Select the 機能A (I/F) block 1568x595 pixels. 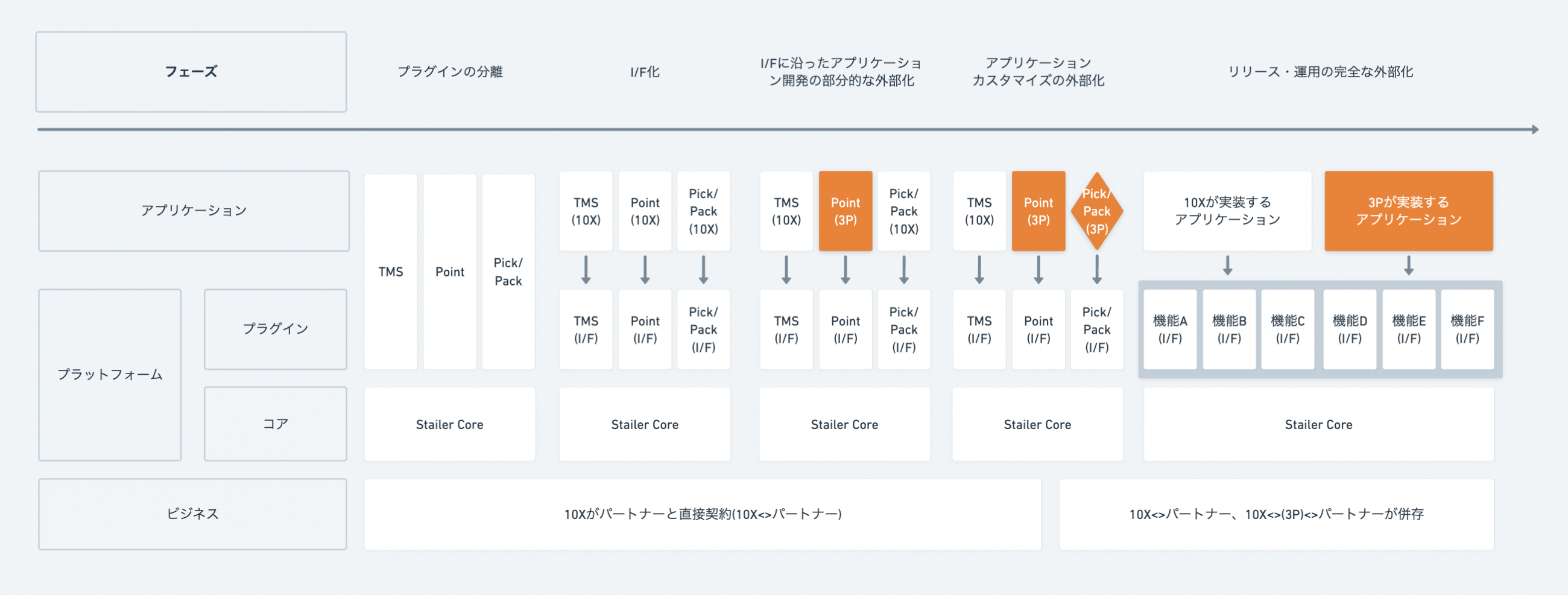(1169, 329)
